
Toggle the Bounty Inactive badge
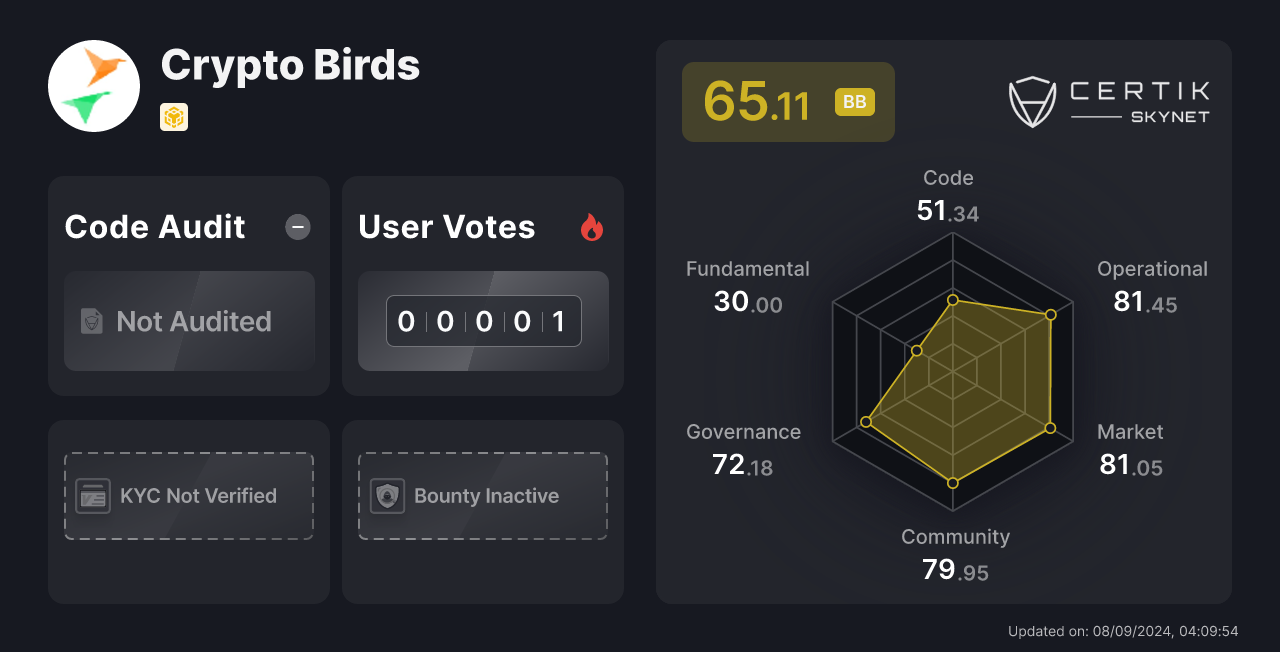click(x=482, y=495)
